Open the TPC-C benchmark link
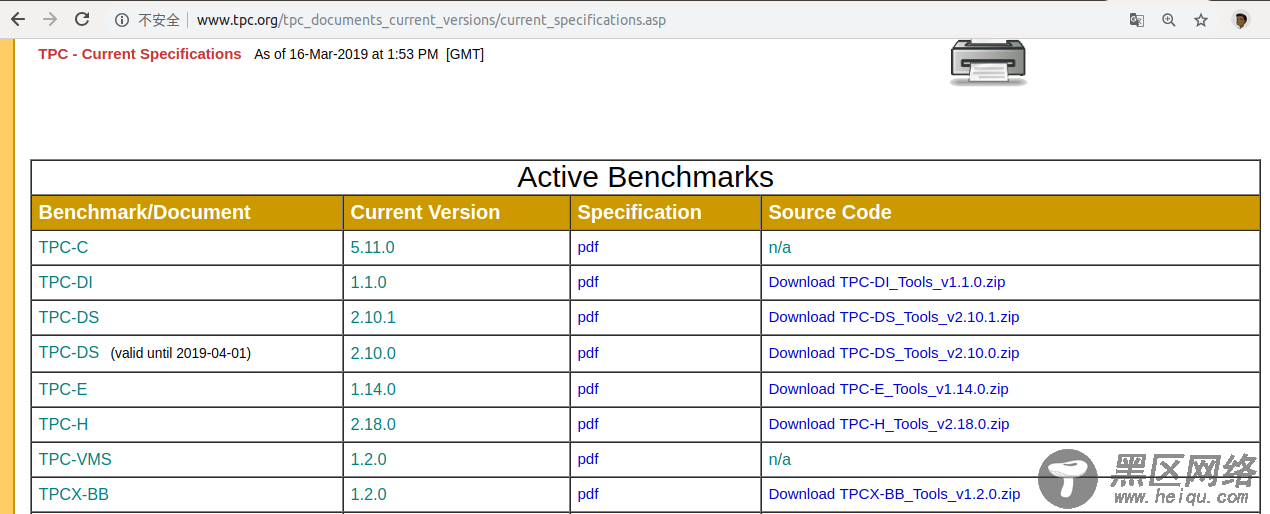 [x=64, y=247]
